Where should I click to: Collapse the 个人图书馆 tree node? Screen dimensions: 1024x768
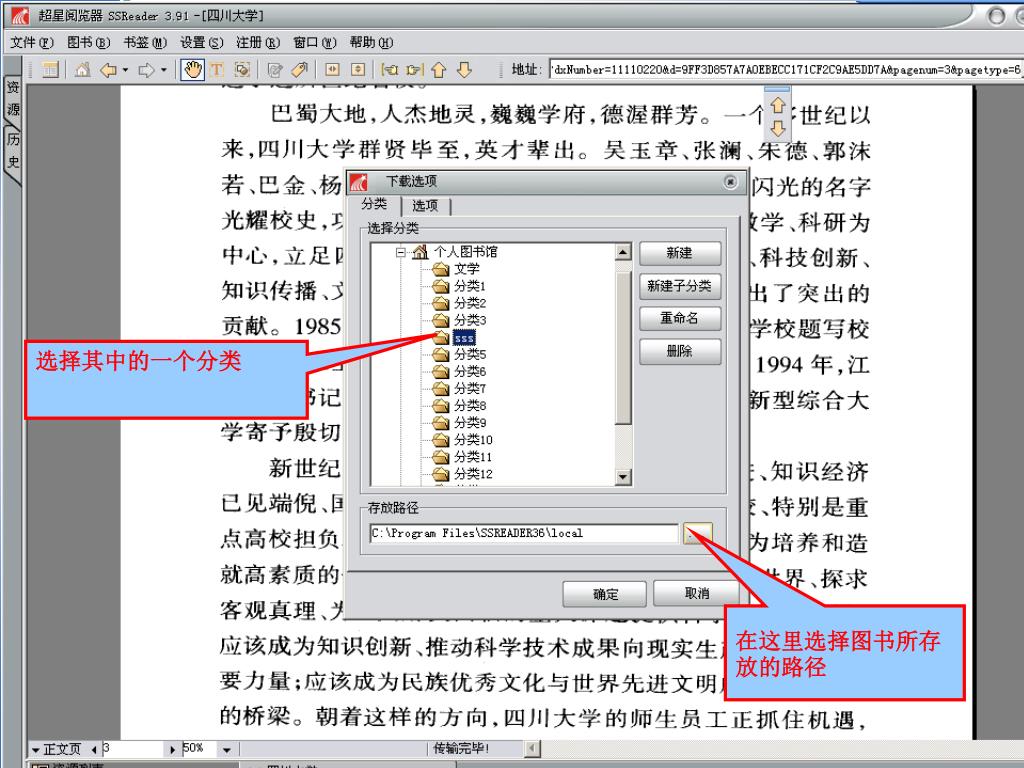(401, 252)
